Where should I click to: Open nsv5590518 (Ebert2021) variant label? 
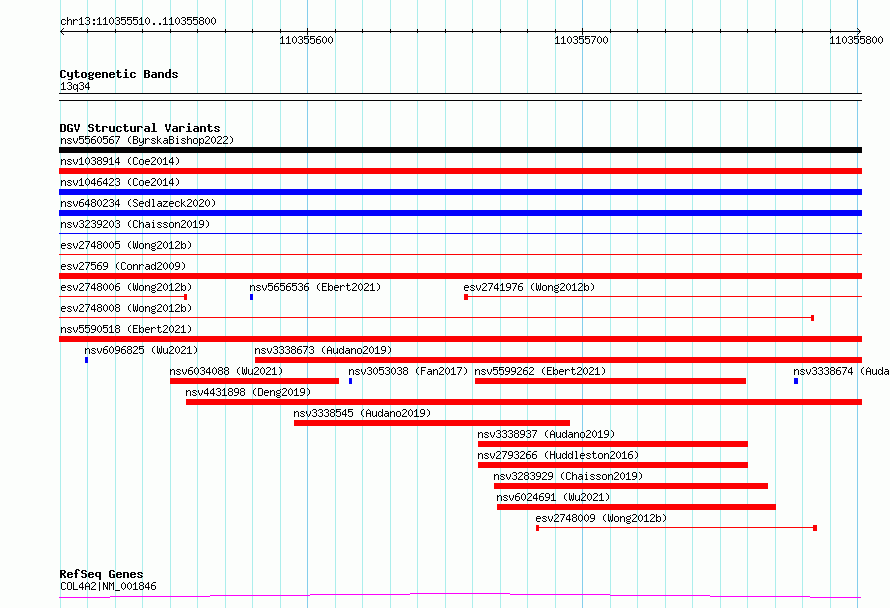[126, 329]
